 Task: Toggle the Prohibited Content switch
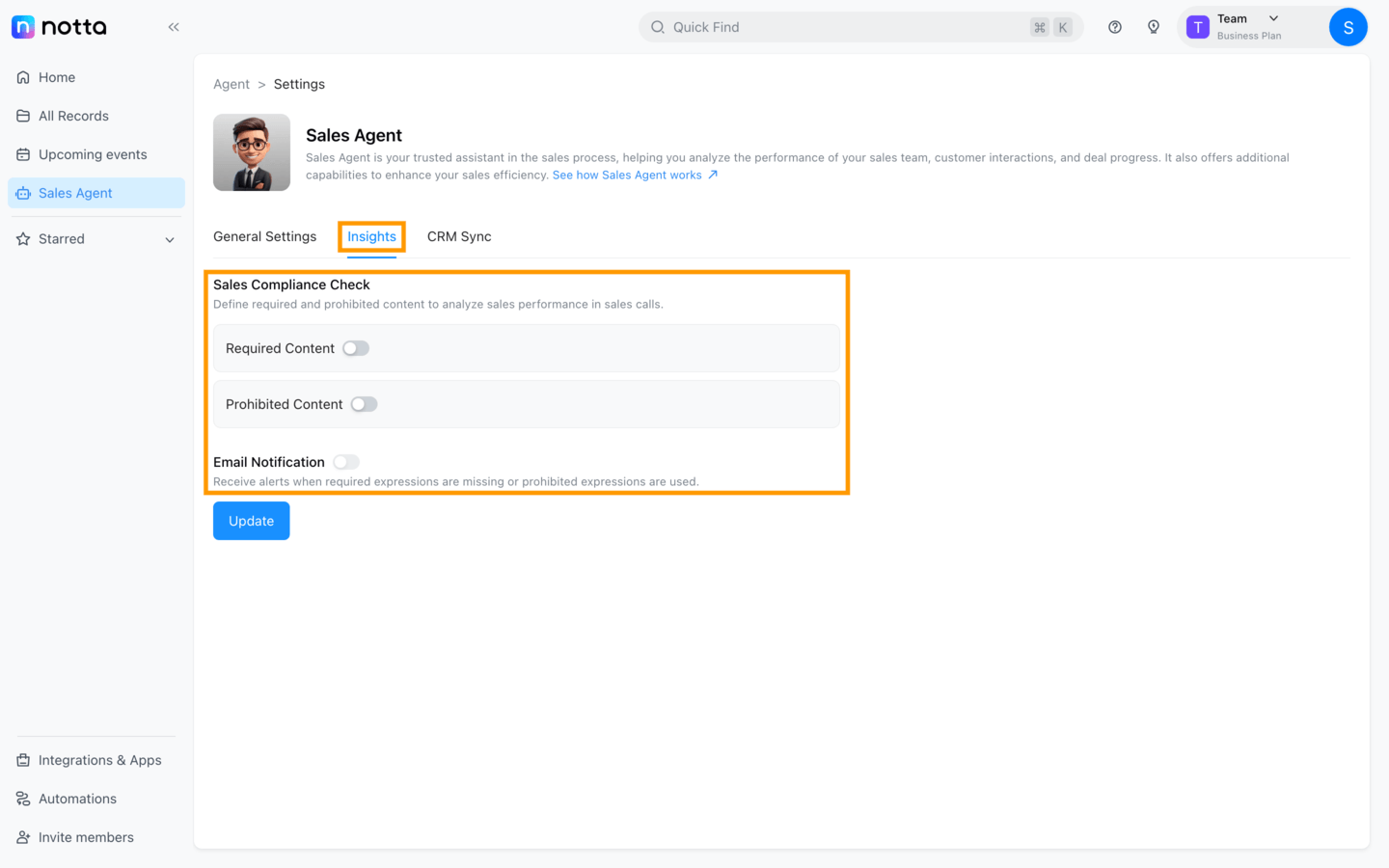pyautogui.click(x=364, y=404)
